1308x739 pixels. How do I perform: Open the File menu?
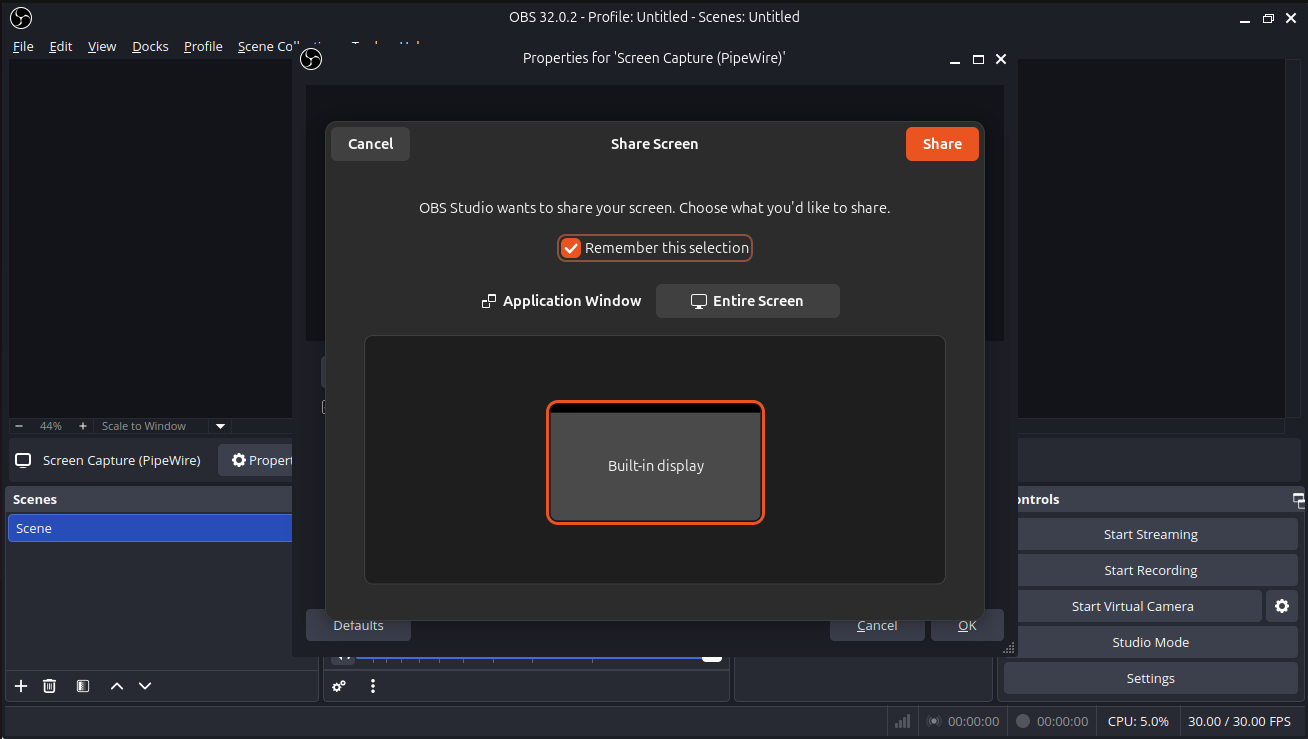23,46
